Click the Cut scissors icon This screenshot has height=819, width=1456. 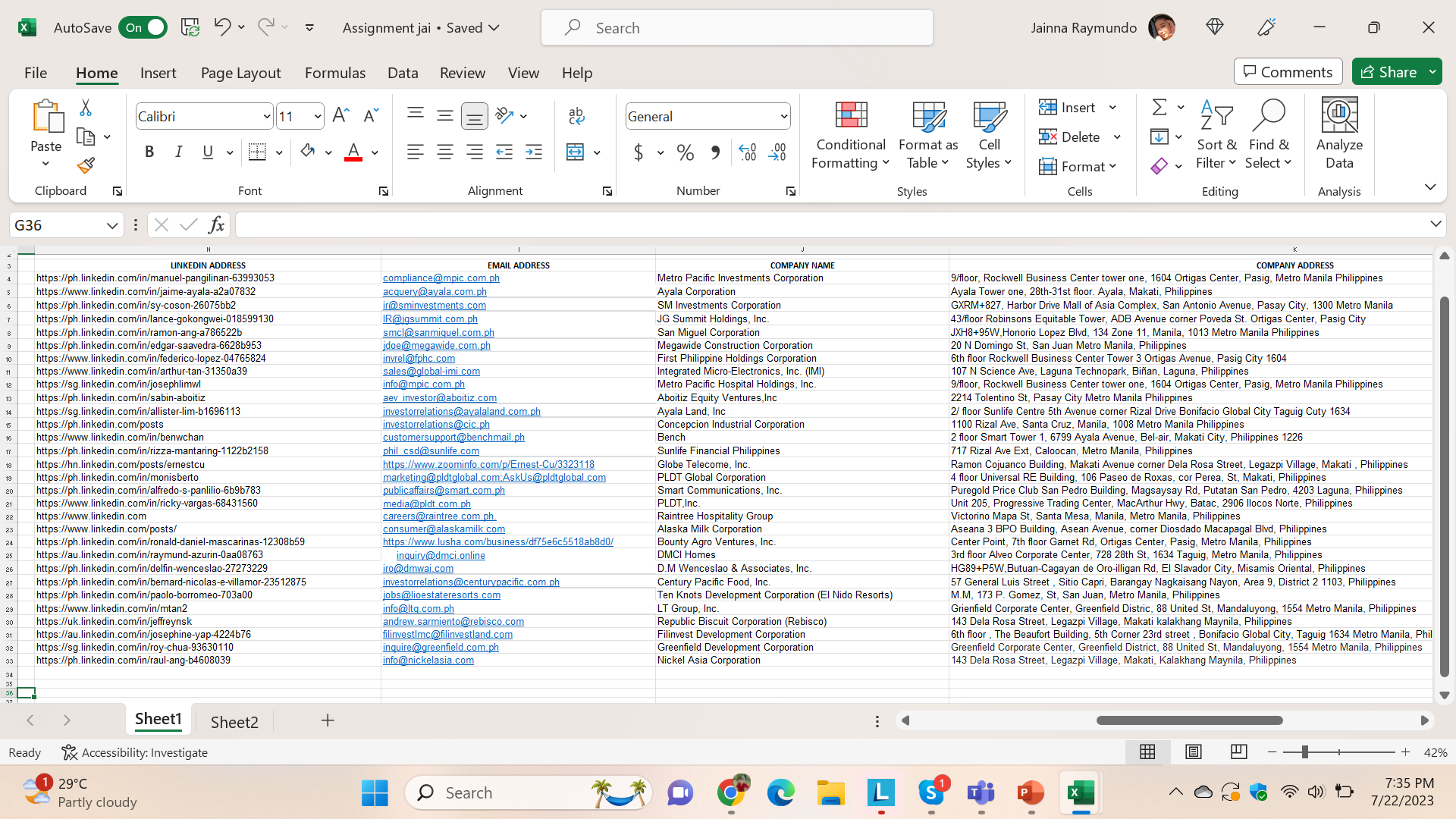tap(86, 108)
